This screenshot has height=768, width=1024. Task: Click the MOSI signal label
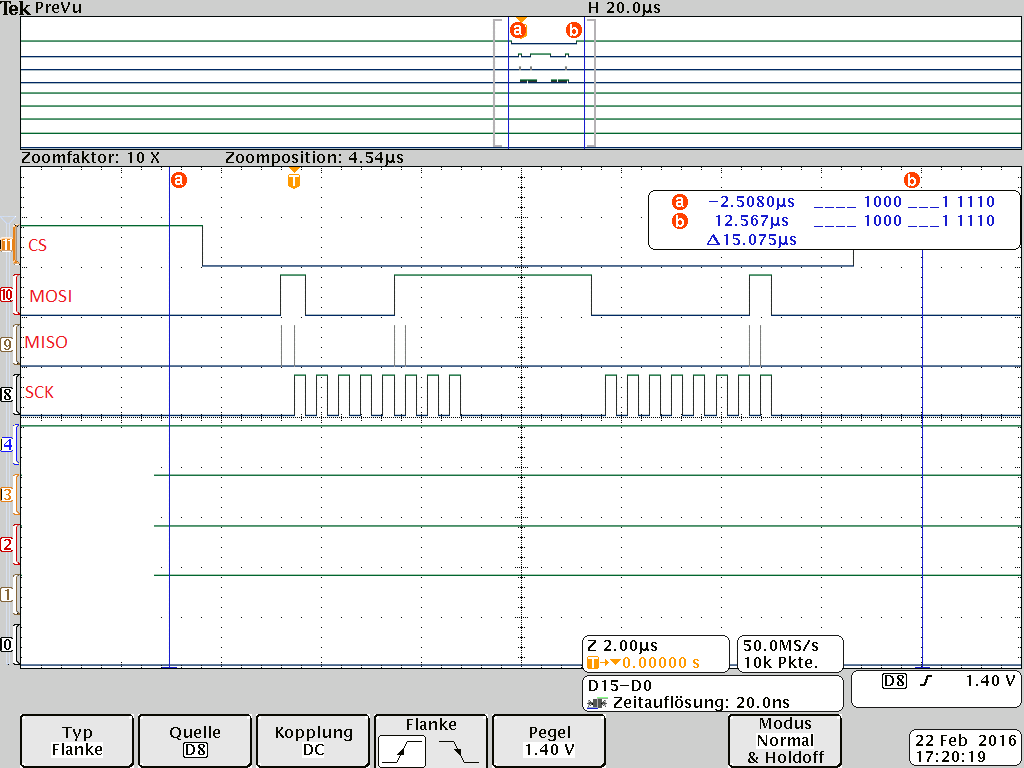pyautogui.click(x=50, y=296)
